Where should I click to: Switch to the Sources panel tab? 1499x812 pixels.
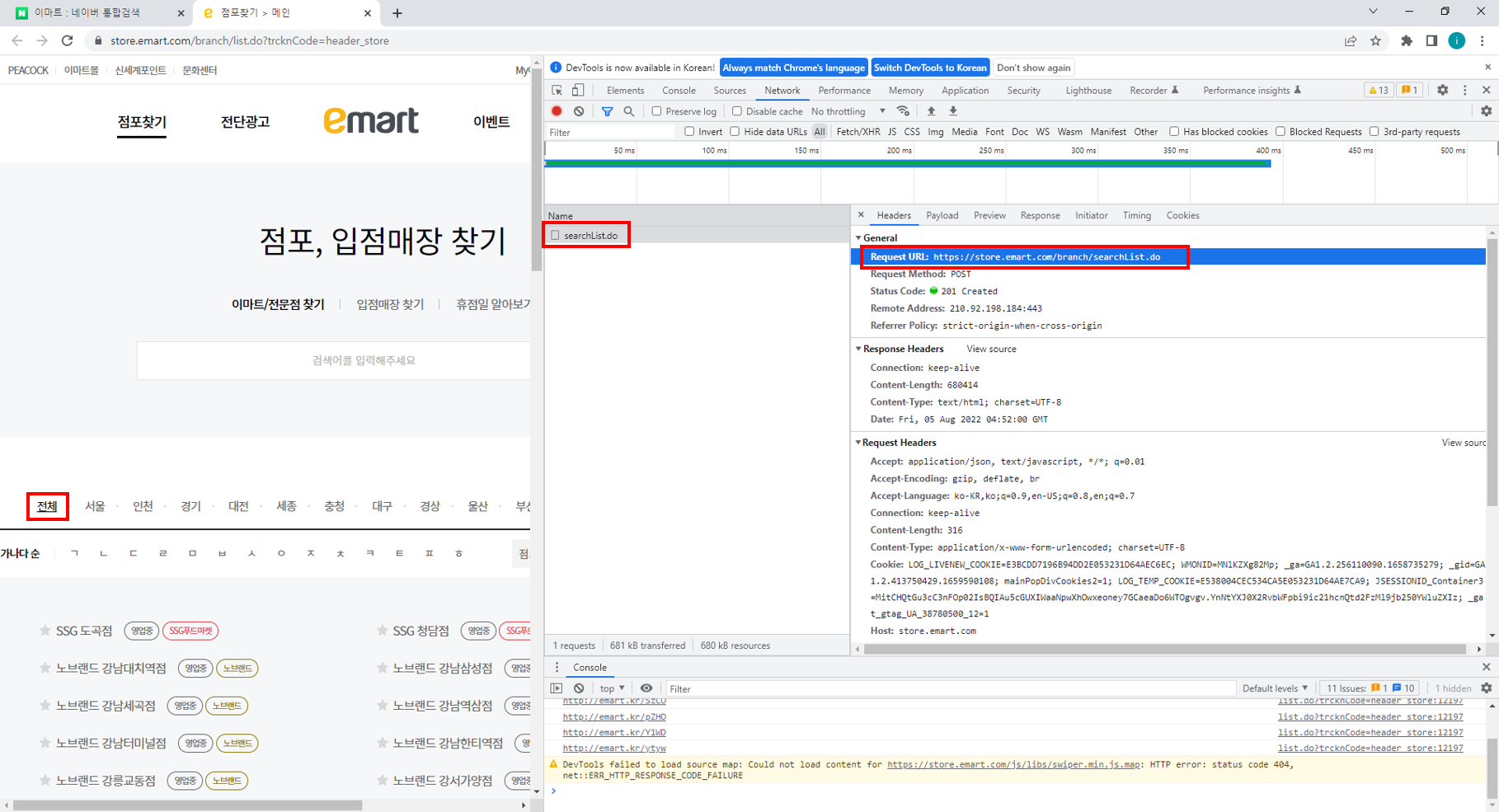pos(730,90)
